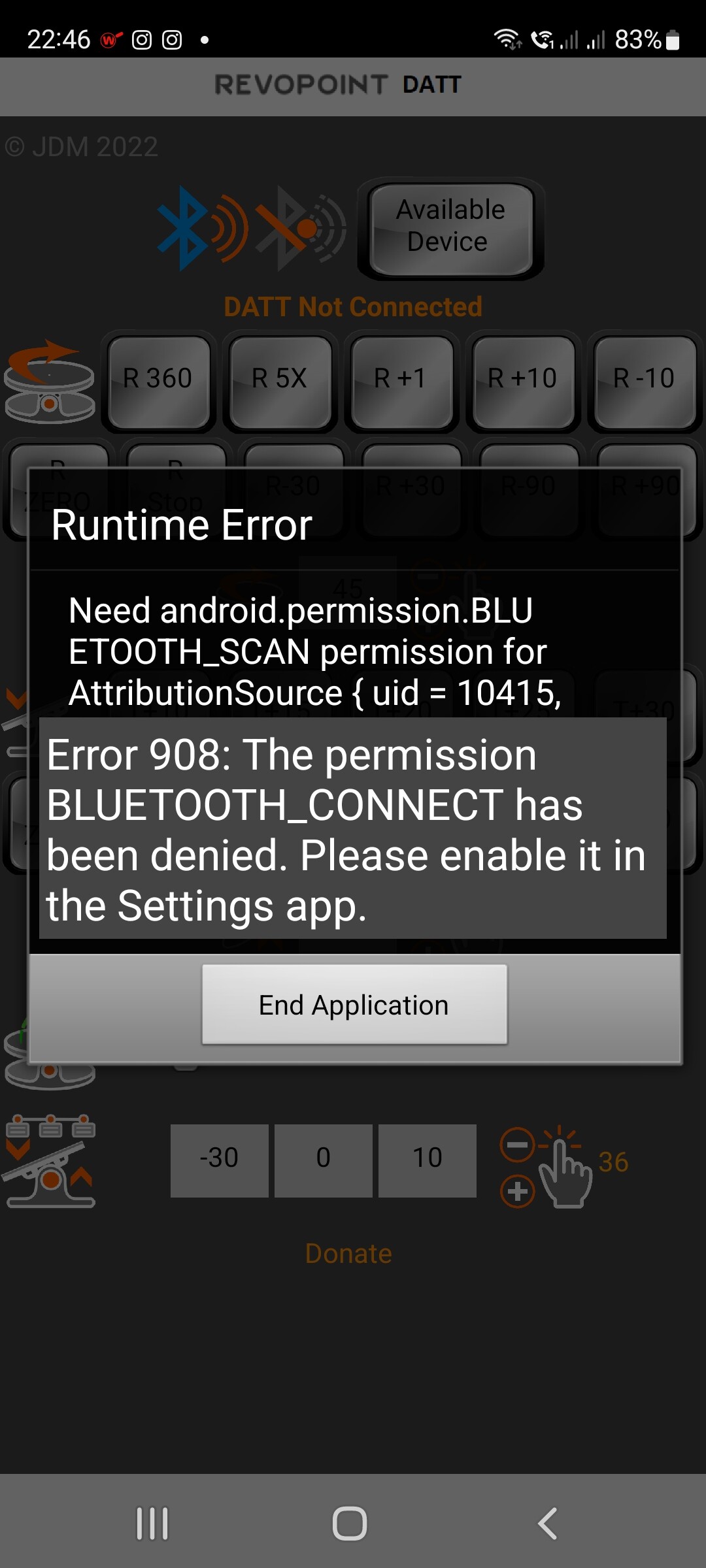706x1568 pixels.
Task: Tap the minus circle step icon
Action: pos(516,1145)
